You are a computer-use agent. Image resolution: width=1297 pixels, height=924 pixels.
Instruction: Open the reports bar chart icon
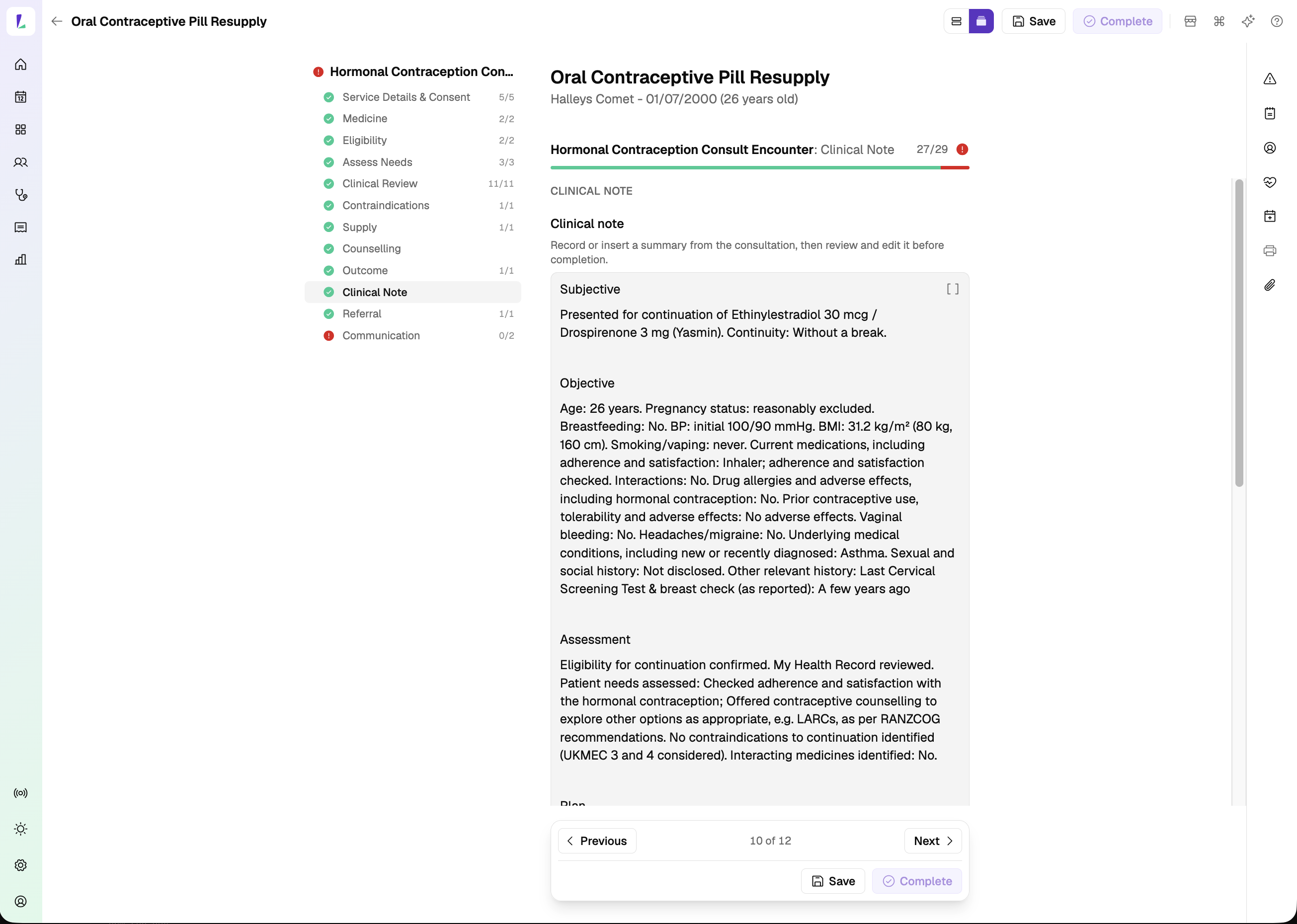click(20, 259)
